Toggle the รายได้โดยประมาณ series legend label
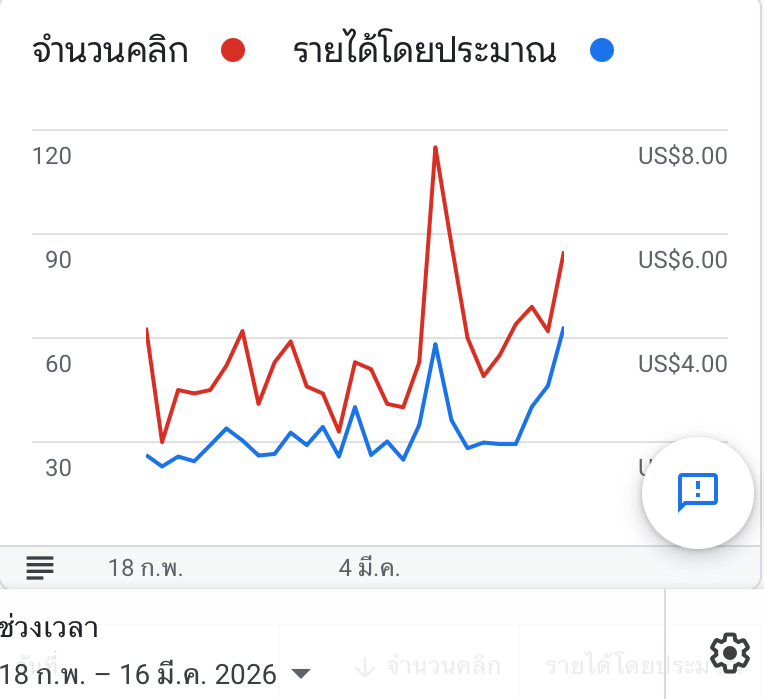The height and width of the screenshot is (699, 764). (424, 50)
